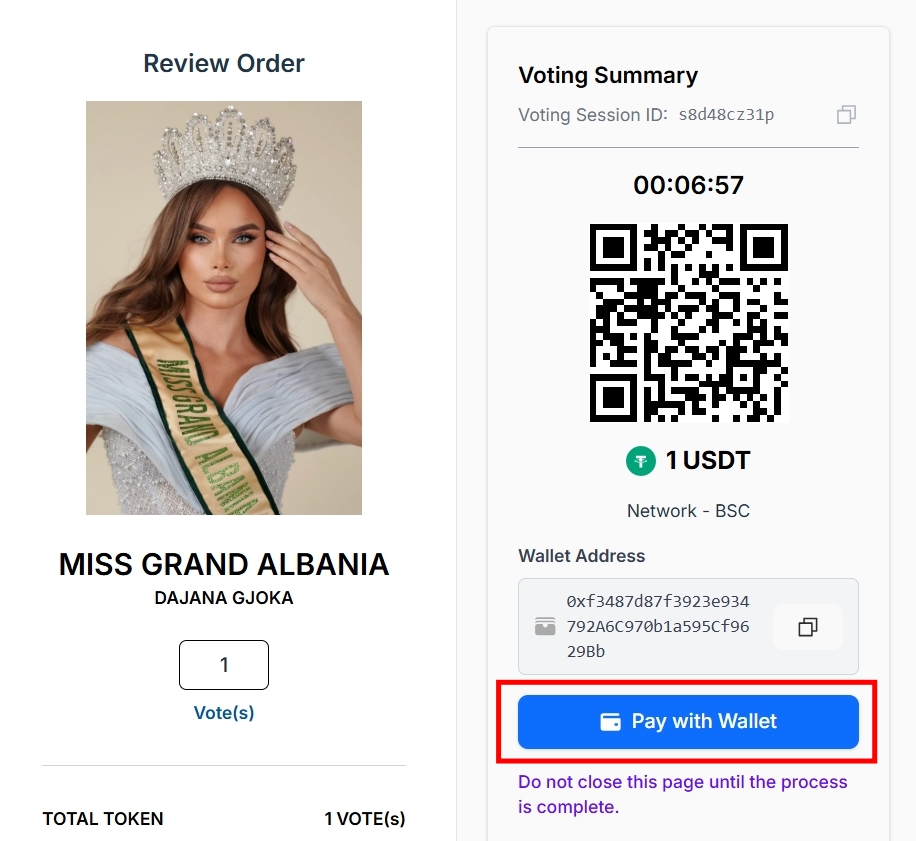Copy the wallet address

[808, 627]
